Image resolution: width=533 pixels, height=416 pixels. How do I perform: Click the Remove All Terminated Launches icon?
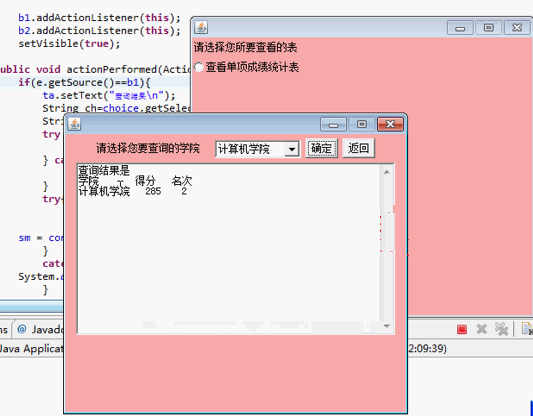click(x=501, y=329)
